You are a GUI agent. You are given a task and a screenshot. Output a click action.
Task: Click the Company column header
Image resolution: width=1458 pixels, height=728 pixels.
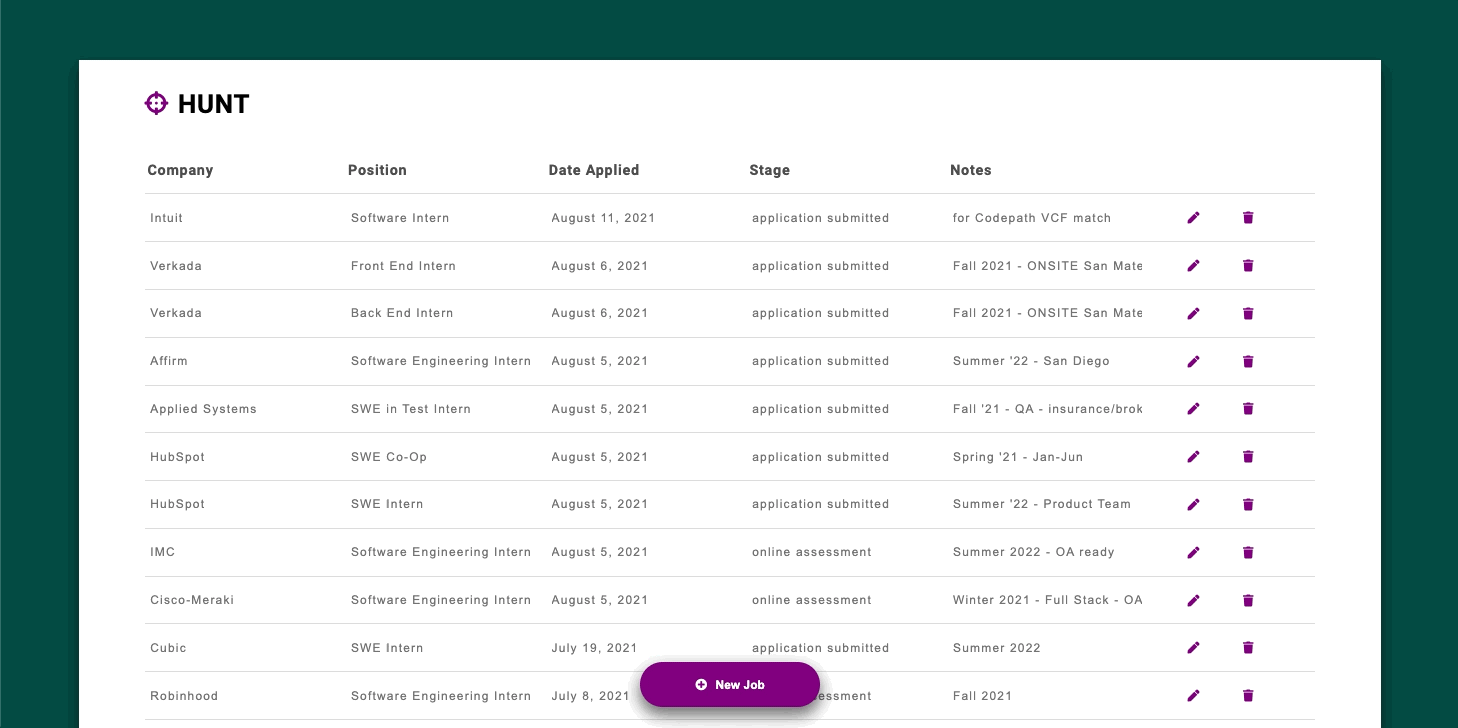click(x=180, y=170)
